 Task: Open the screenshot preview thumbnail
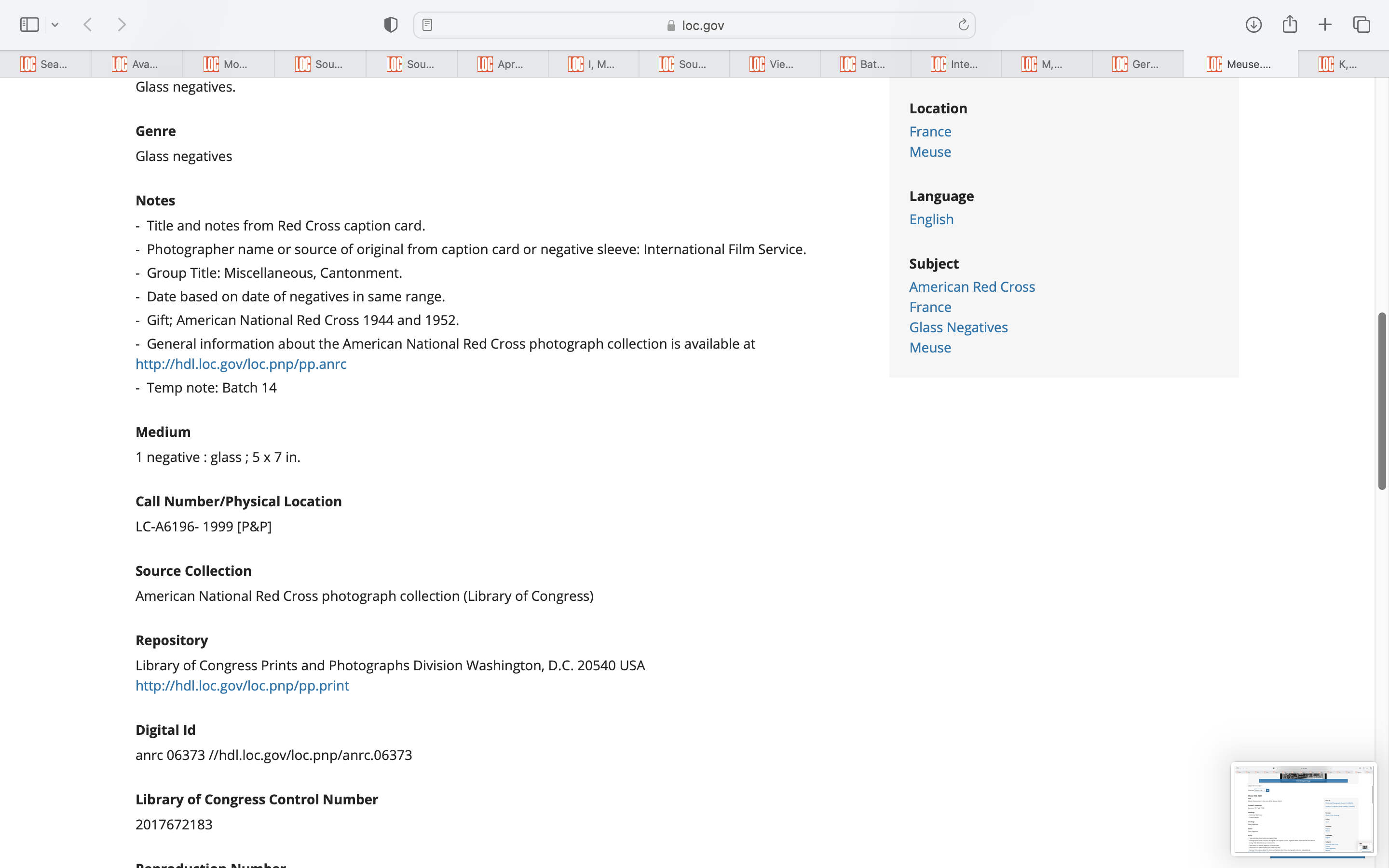coord(1303,808)
